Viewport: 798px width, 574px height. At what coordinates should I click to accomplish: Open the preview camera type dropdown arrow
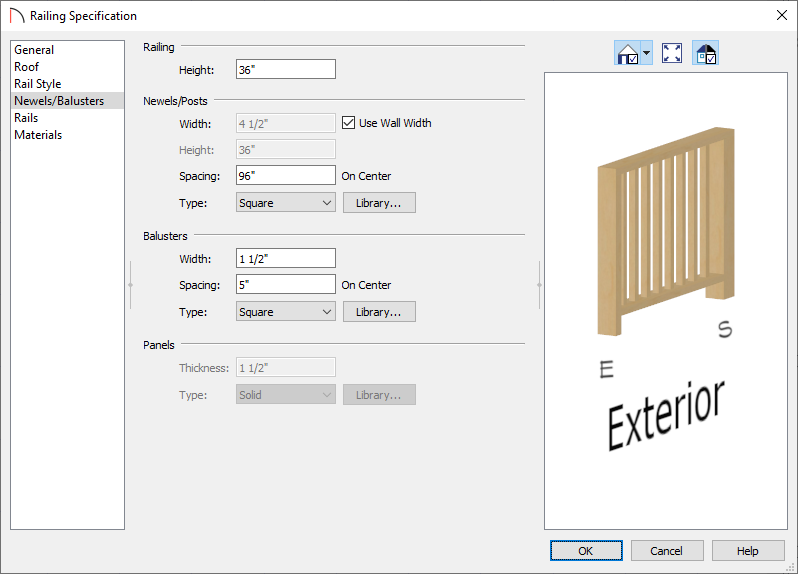click(x=646, y=53)
